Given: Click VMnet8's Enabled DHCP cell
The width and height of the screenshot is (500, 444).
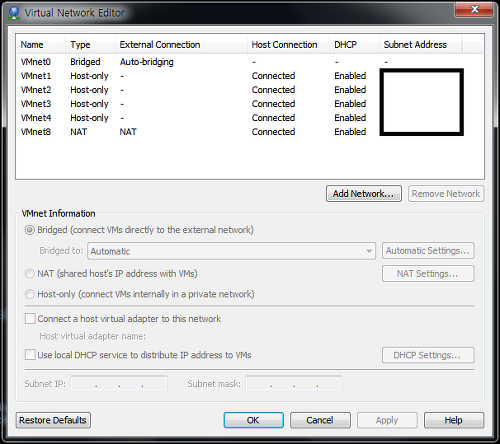Looking at the screenshot, I should (350, 132).
